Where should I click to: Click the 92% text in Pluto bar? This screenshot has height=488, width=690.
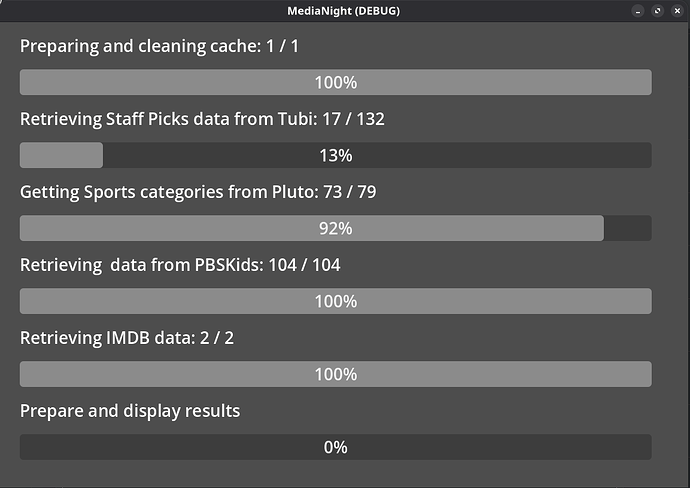335,228
